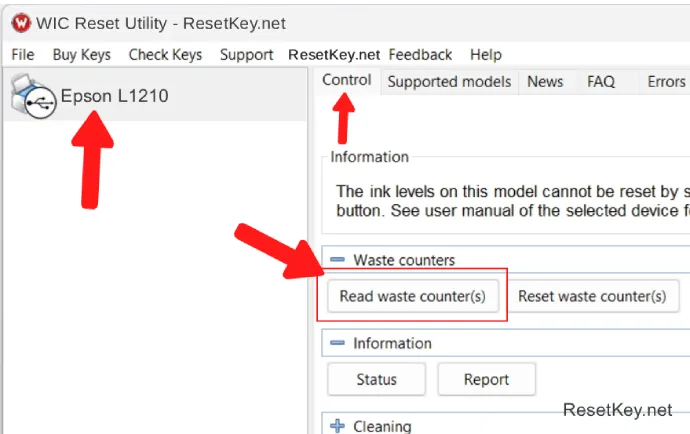Open the FAQ tab

click(601, 82)
